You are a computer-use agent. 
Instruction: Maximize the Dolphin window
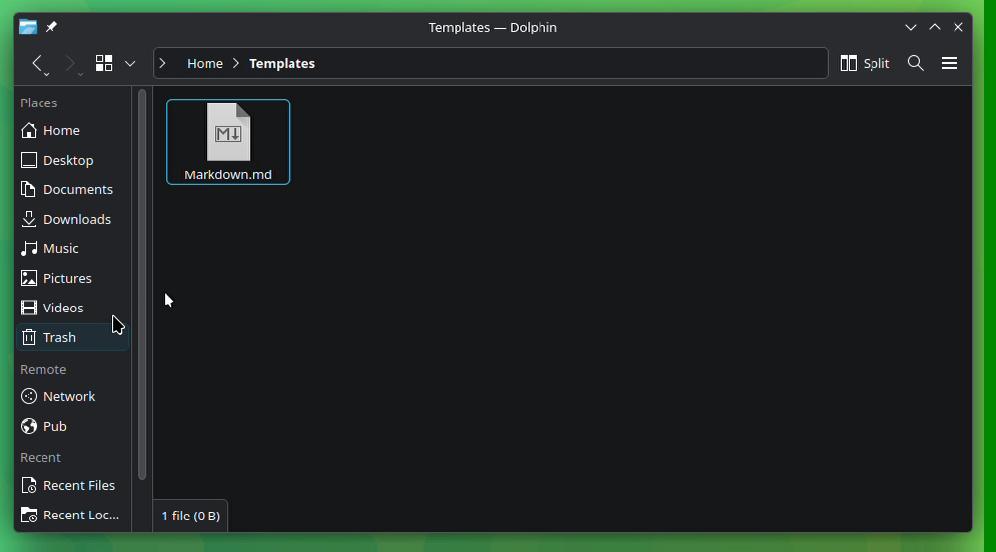[x=934, y=27]
